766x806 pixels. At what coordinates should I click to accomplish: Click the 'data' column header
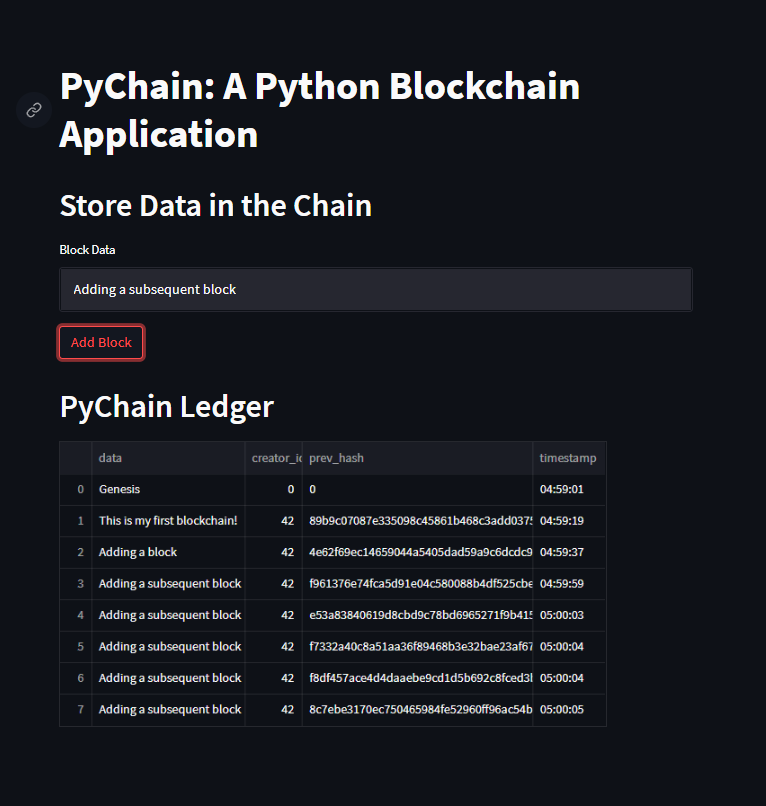(110, 458)
